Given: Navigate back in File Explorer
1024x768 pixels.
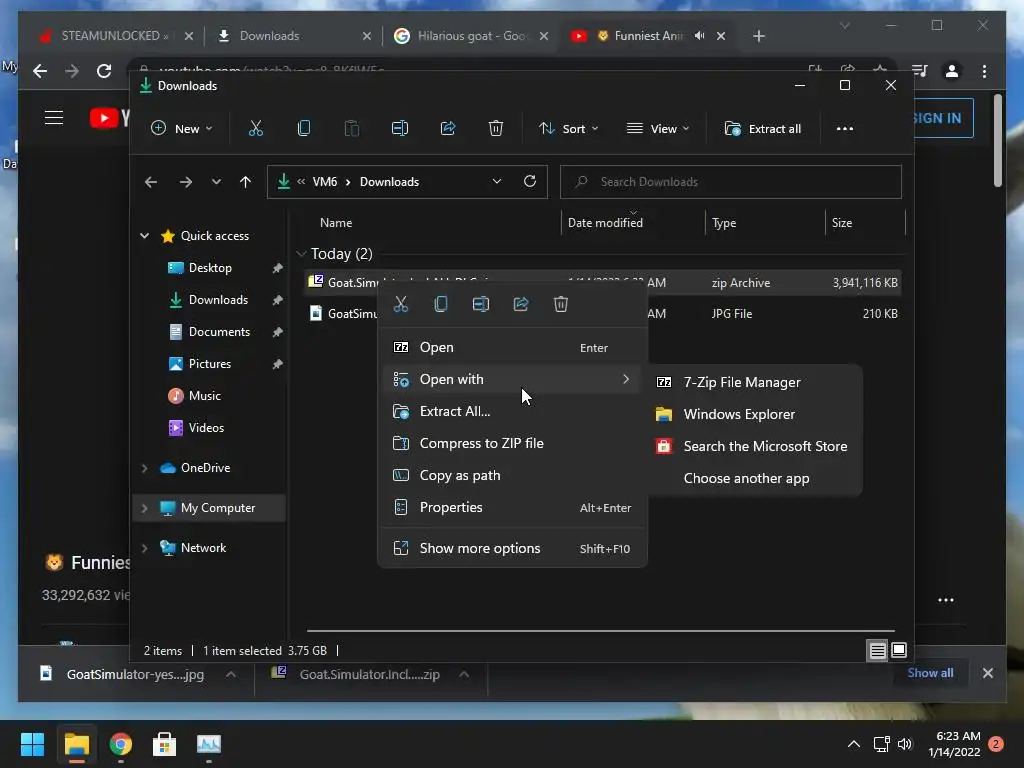Looking at the screenshot, I should tap(151, 182).
